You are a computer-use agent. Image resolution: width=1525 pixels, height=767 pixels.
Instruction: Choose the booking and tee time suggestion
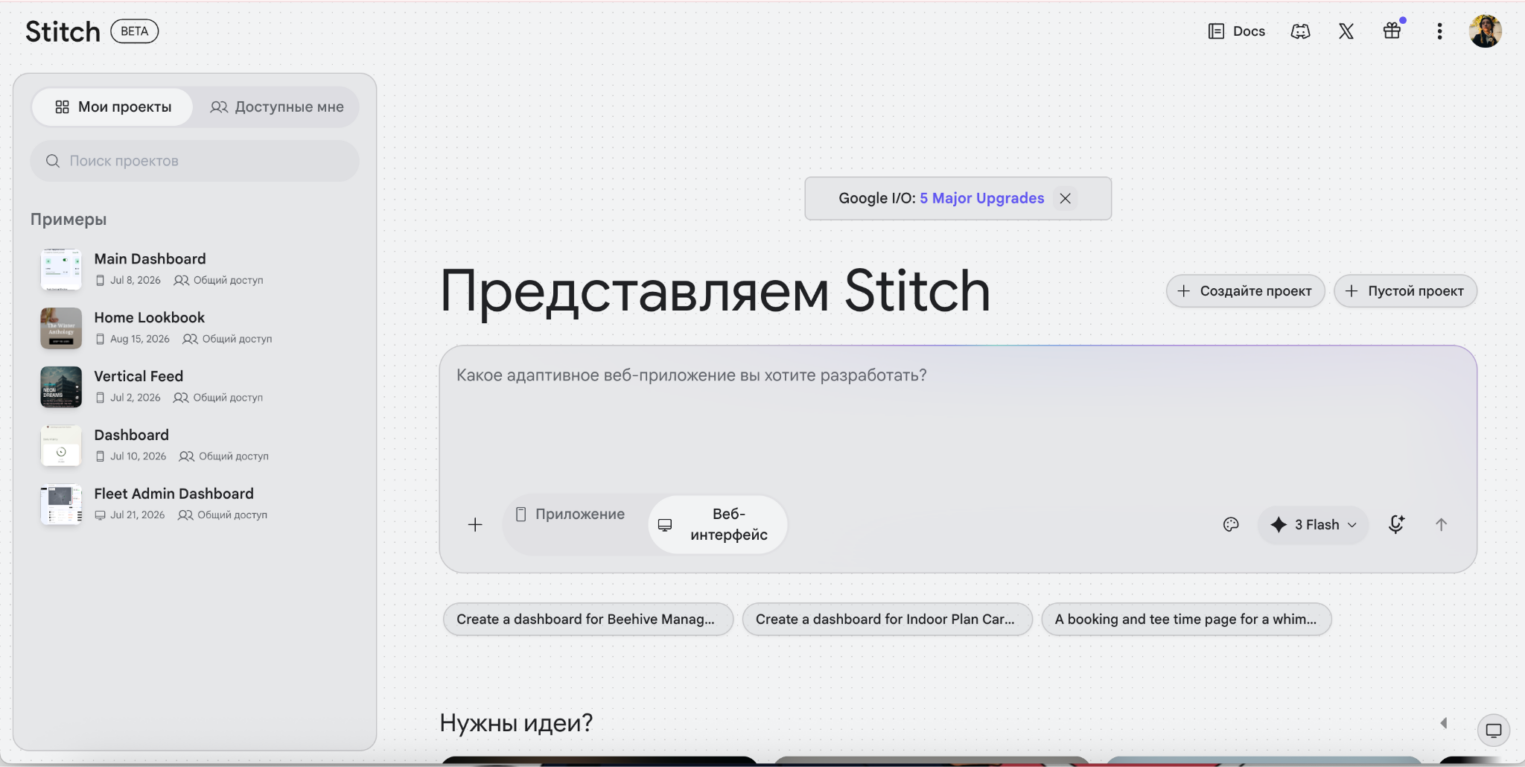1186,619
